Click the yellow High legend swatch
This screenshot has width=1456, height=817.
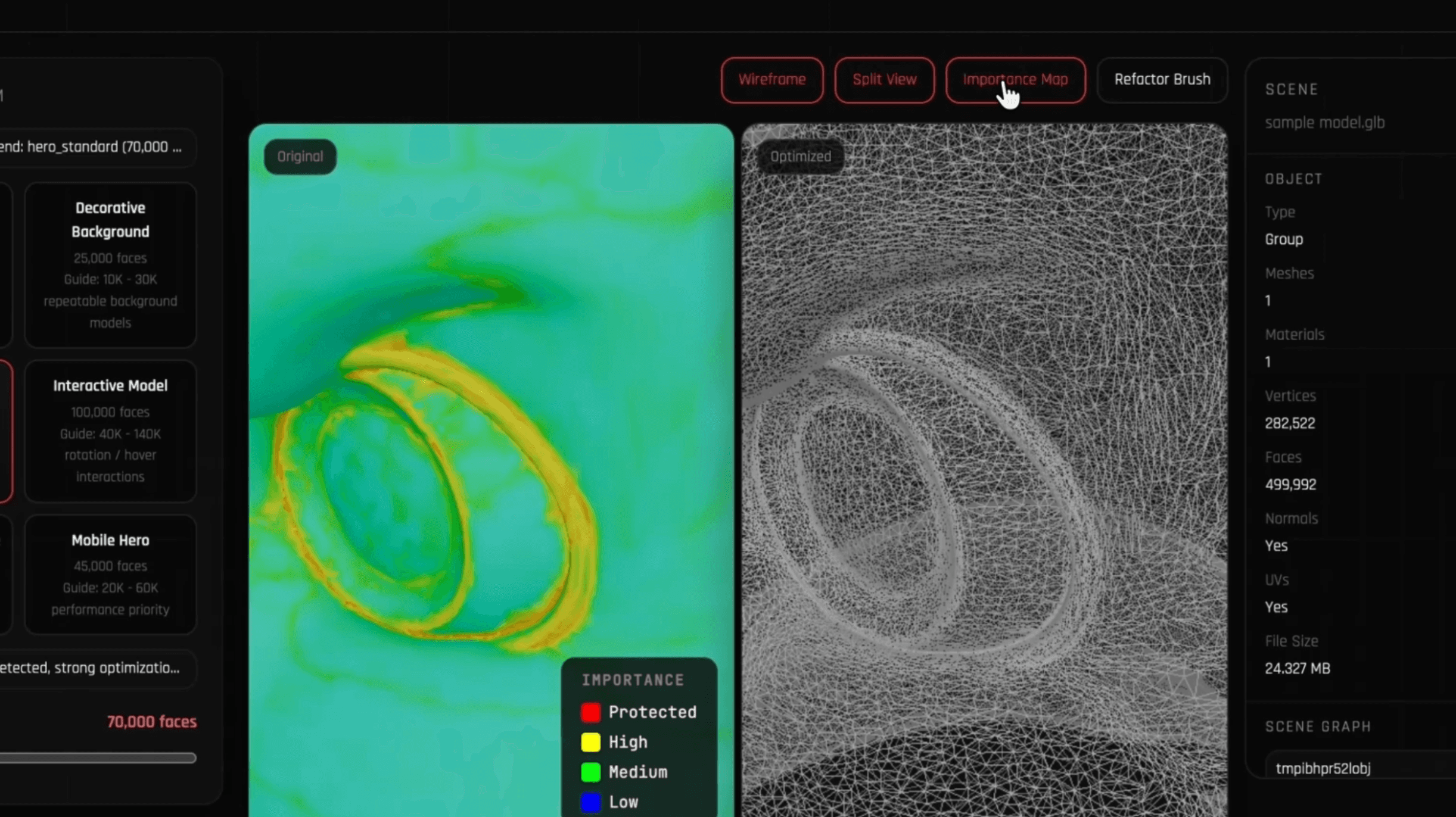click(x=590, y=742)
